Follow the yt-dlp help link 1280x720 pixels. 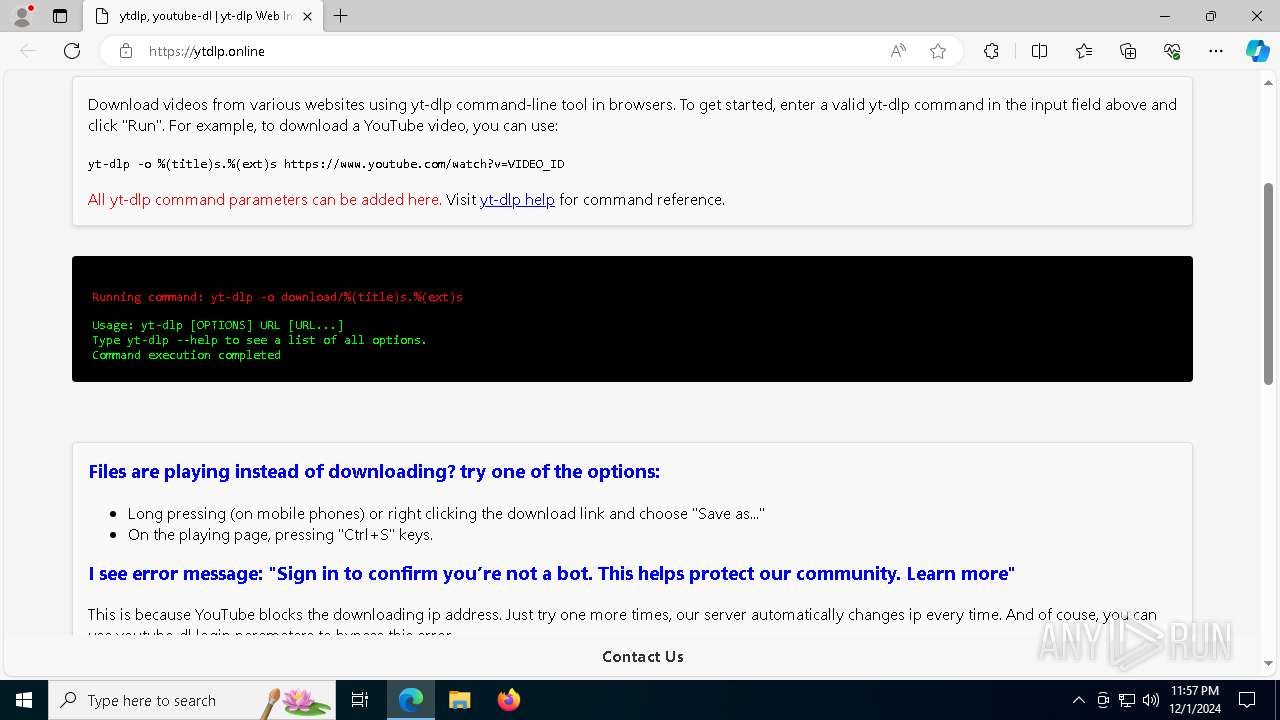517,200
